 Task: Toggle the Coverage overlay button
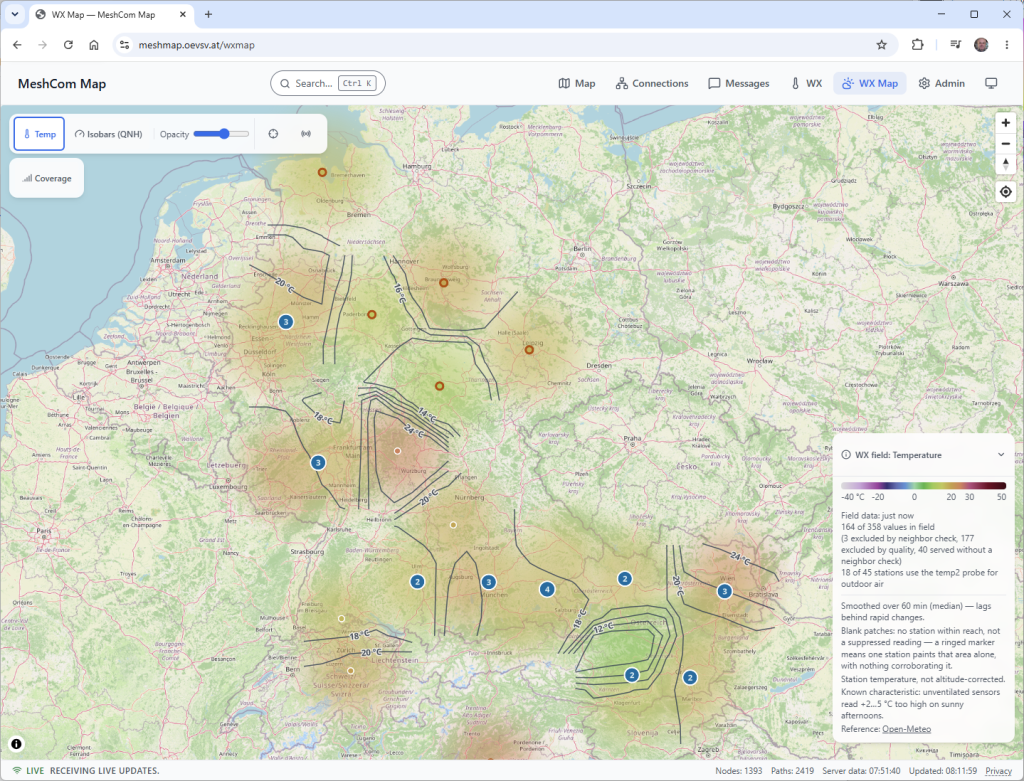(x=46, y=178)
